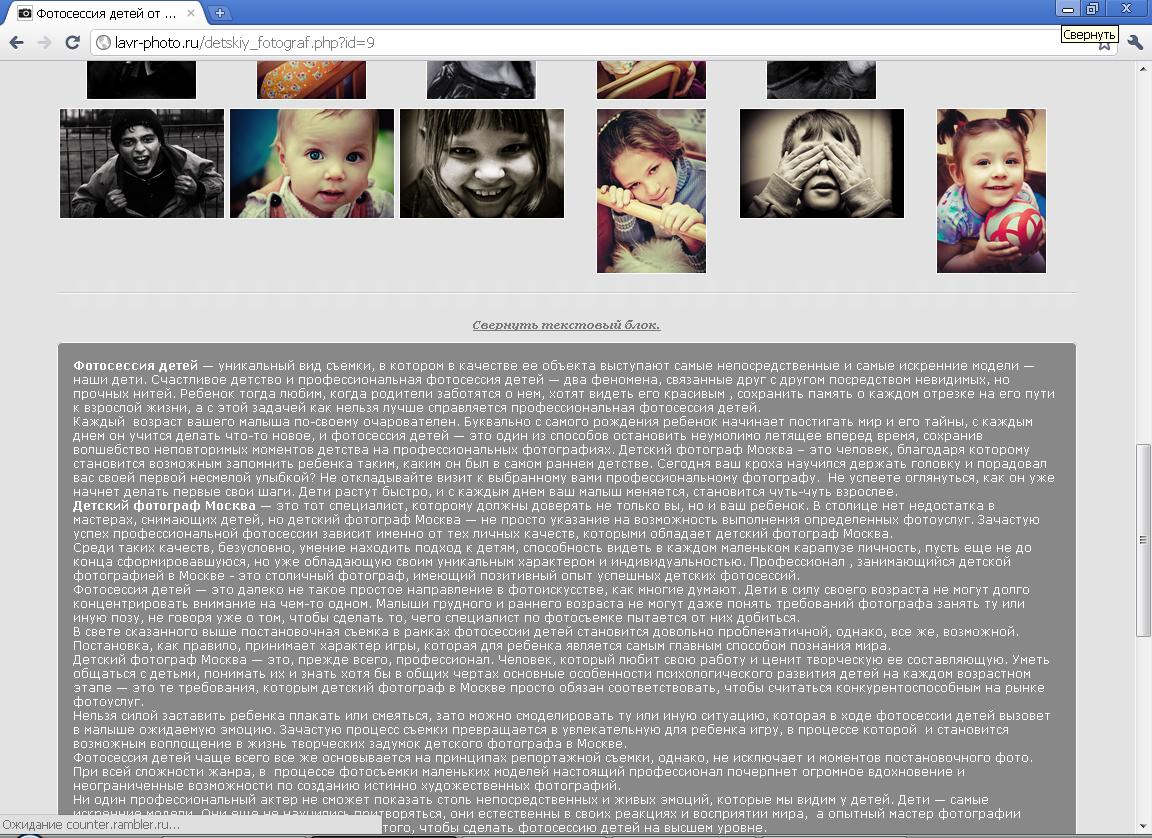Click line starting 'Среди таких качеств, безусловно'
Viewport: 1152px width, 838px height.
click(x=552, y=547)
